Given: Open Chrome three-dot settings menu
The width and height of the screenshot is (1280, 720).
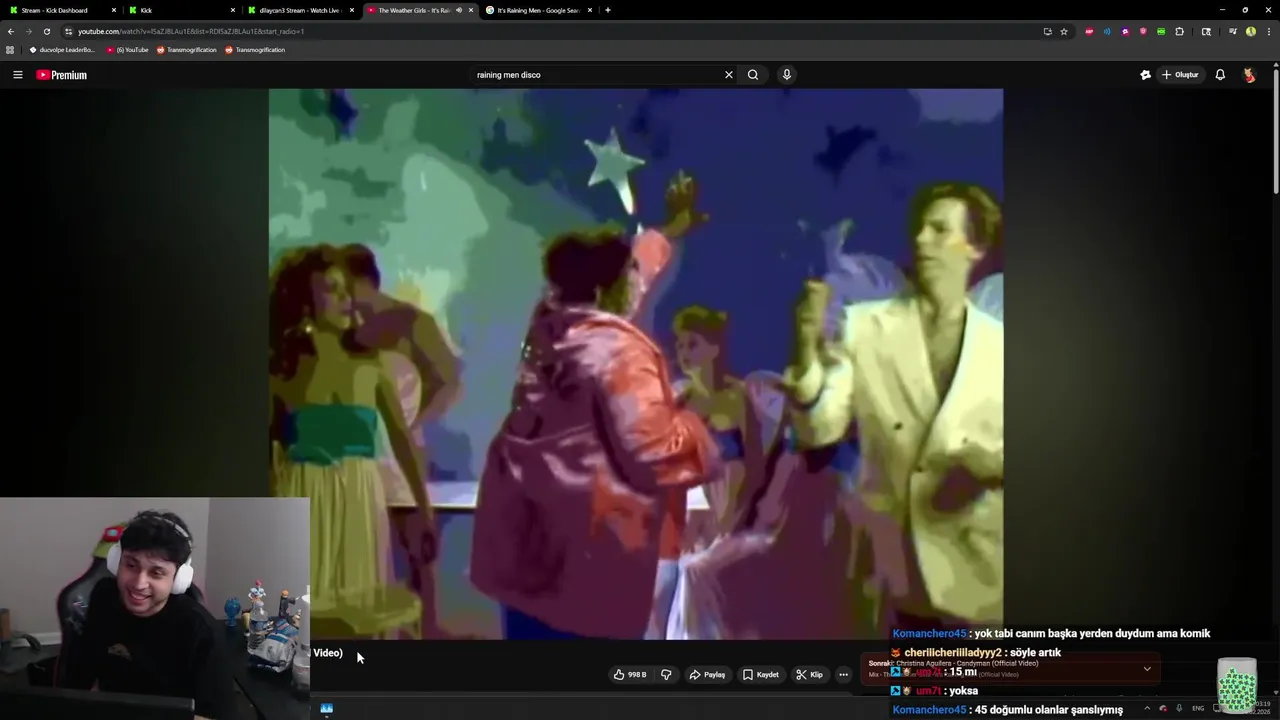Looking at the screenshot, I should 1268,31.
